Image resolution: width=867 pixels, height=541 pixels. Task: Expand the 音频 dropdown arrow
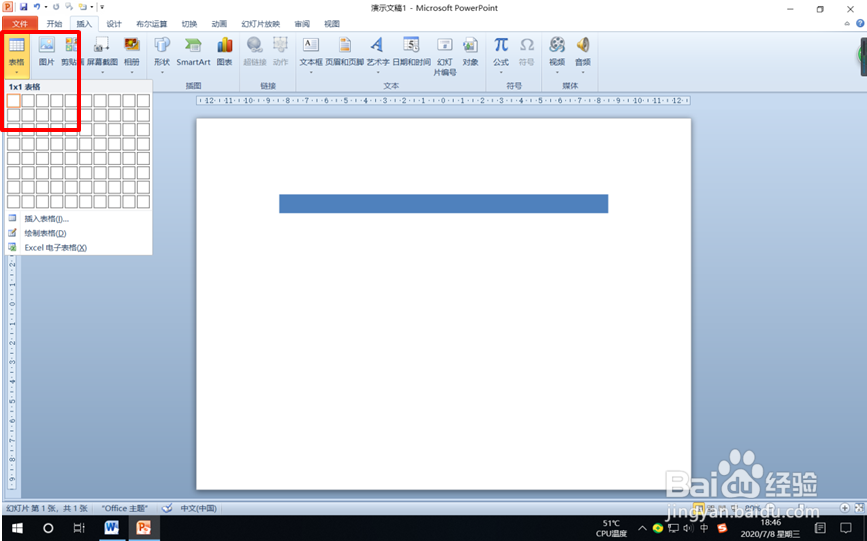tap(583, 72)
